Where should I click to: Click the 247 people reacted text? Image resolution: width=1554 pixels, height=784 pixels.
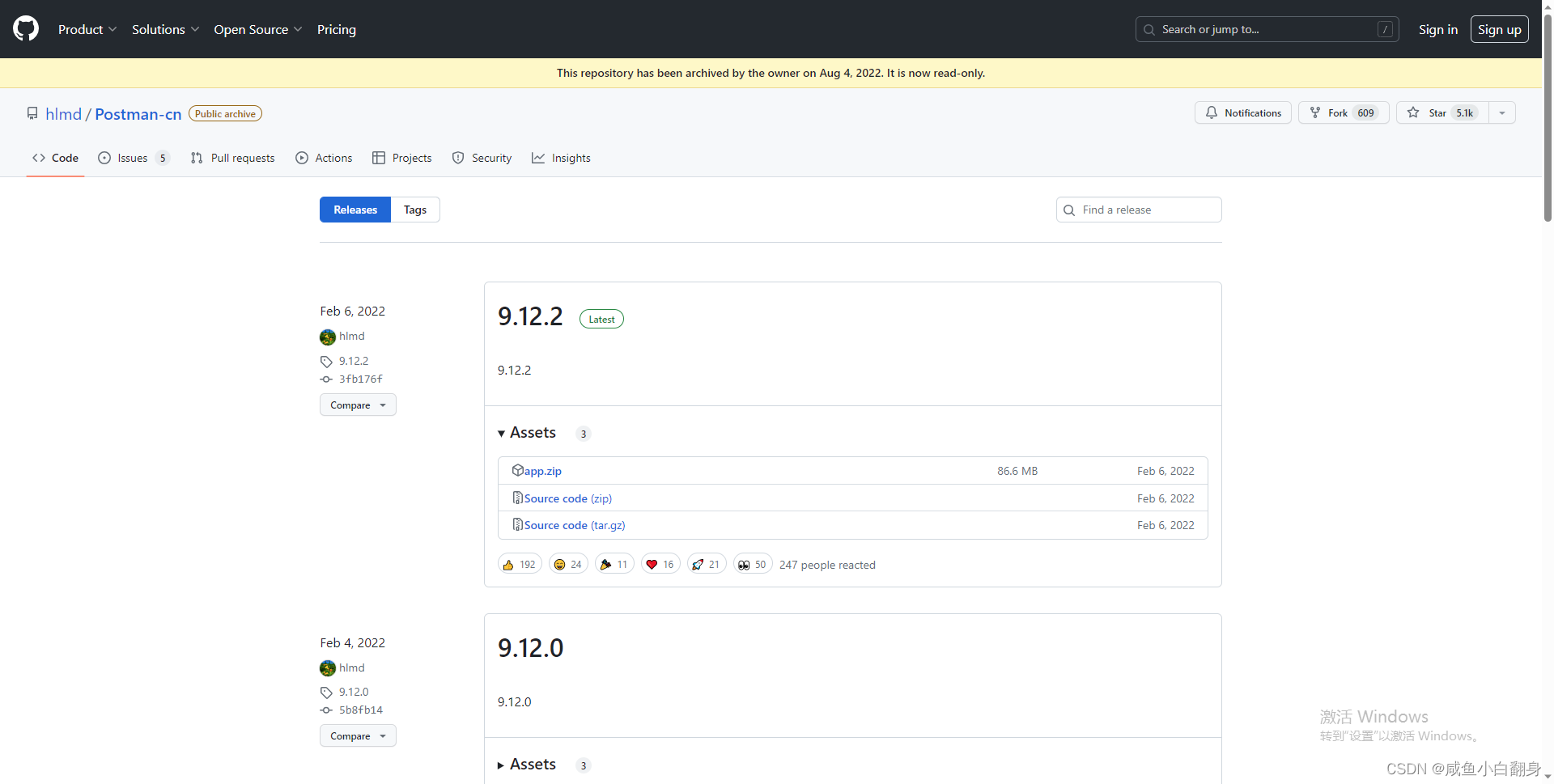pyautogui.click(x=827, y=565)
